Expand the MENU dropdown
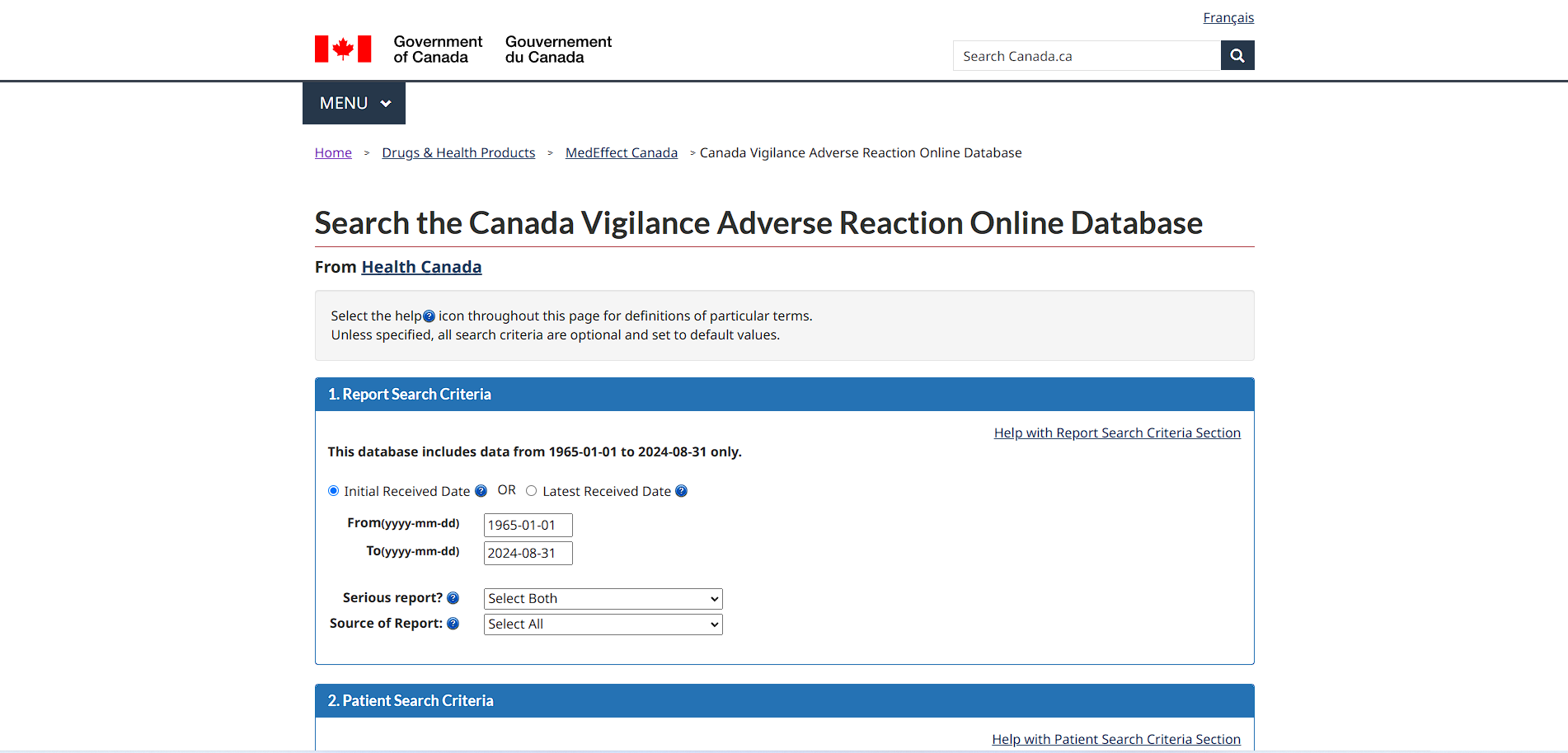 point(354,103)
